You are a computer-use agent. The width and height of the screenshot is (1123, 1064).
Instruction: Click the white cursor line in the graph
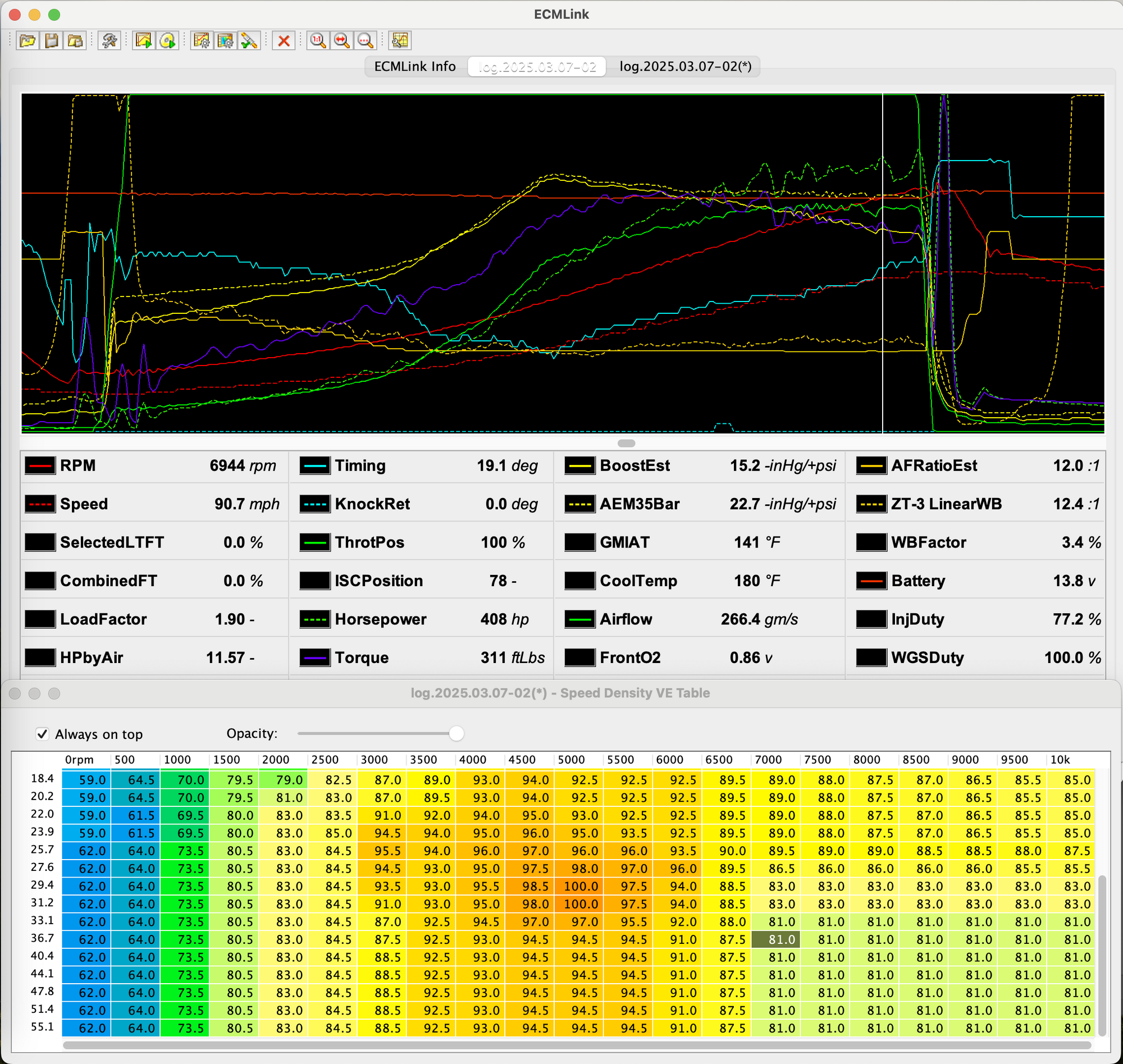pyautogui.click(x=883, y=264)
